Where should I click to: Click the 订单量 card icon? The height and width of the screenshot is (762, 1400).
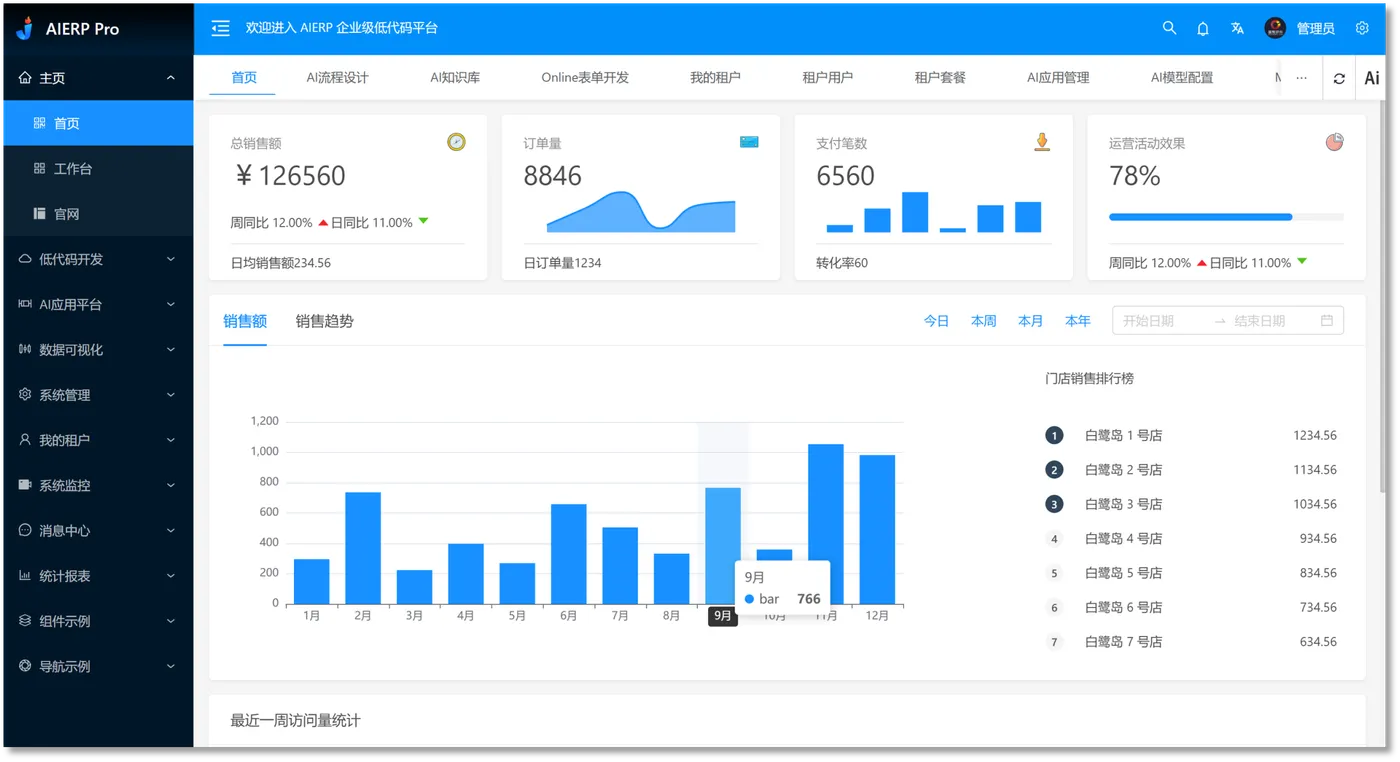[x=749, y=142]
